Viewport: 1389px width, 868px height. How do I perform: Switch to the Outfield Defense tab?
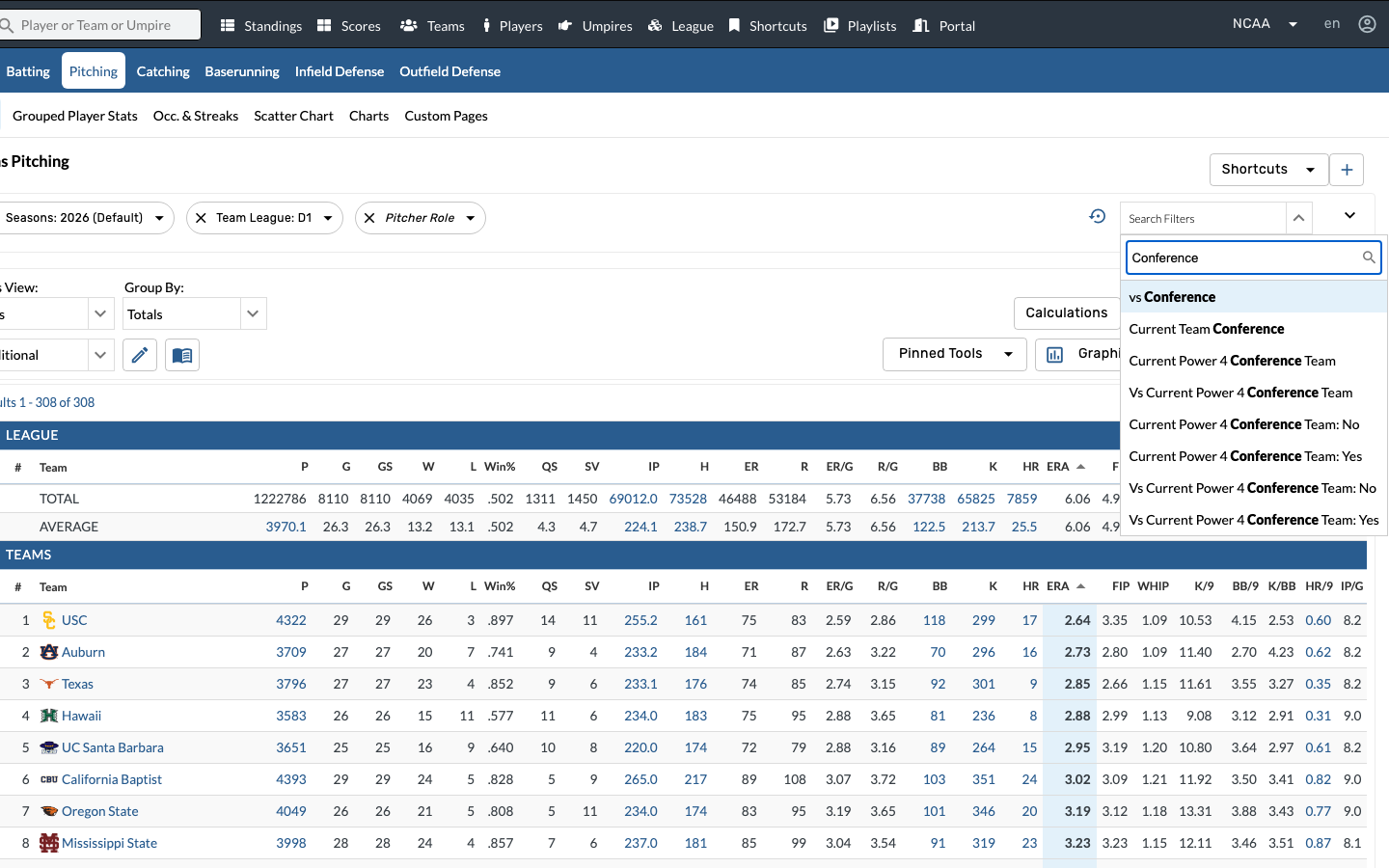[x=450, y=71]
